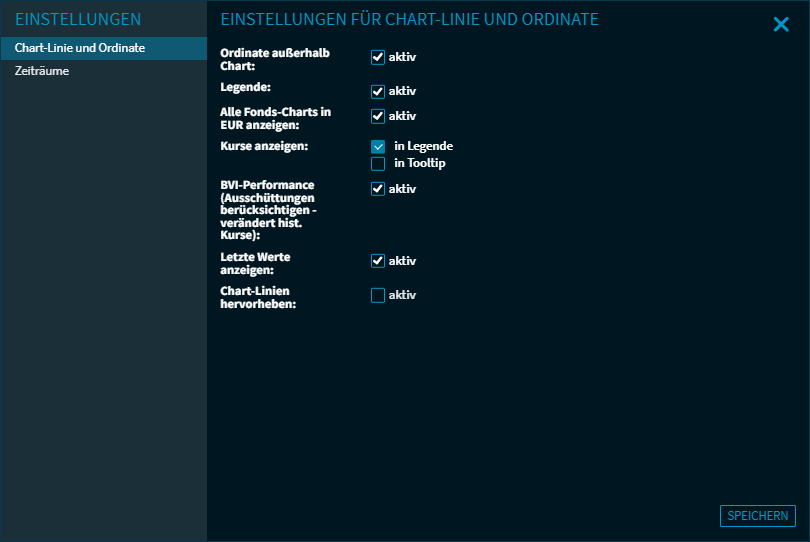The image size is (810, 542).
Task: Click the 'in Tooltip' label text
Action: tap(419, 164)
